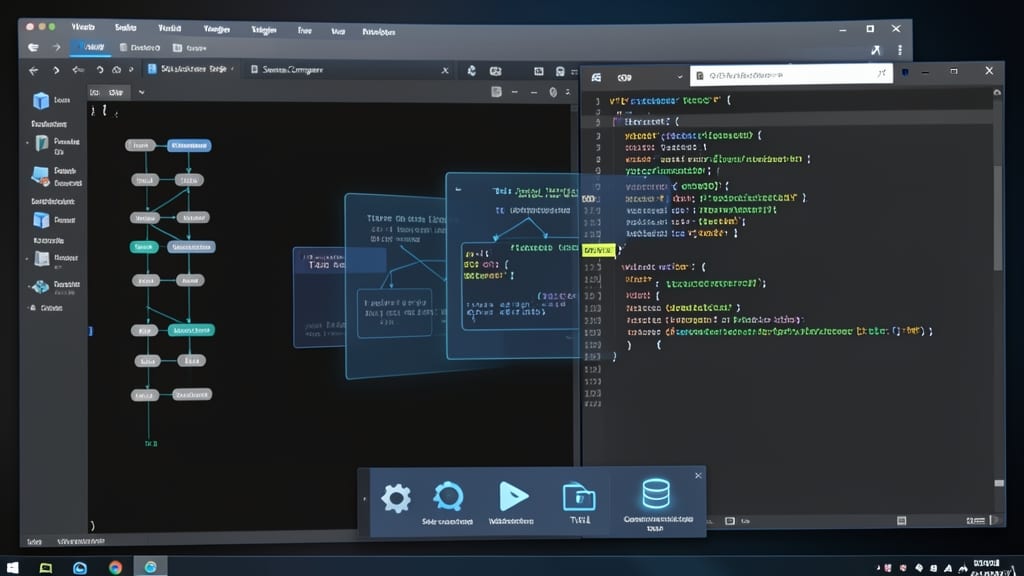Viewport: 1024px width, 576px height.
Task: Open the last menu in the menu bar
Action: coord(378,31)
